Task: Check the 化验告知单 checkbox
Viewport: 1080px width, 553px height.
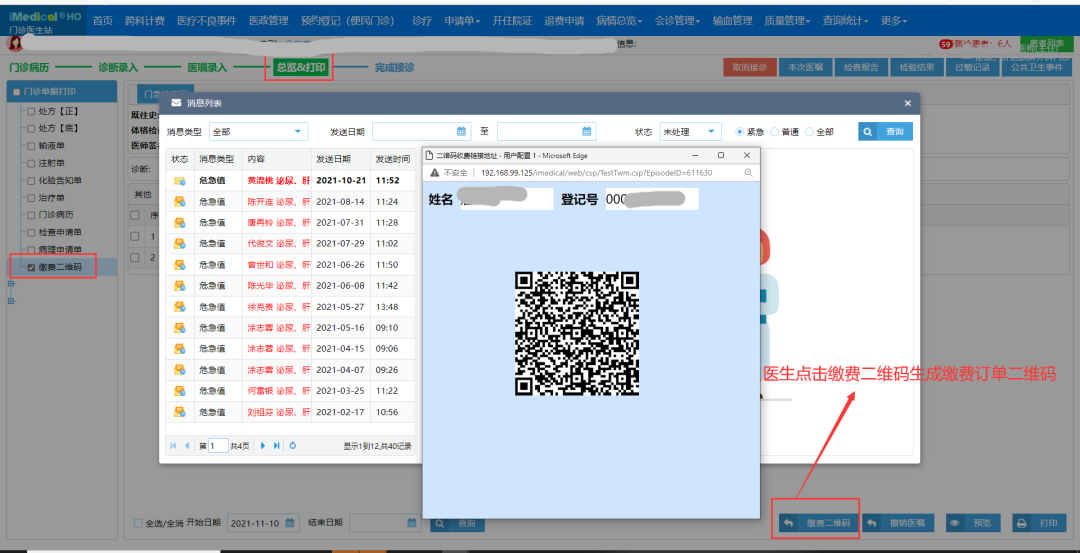Action: pos(31,180)
